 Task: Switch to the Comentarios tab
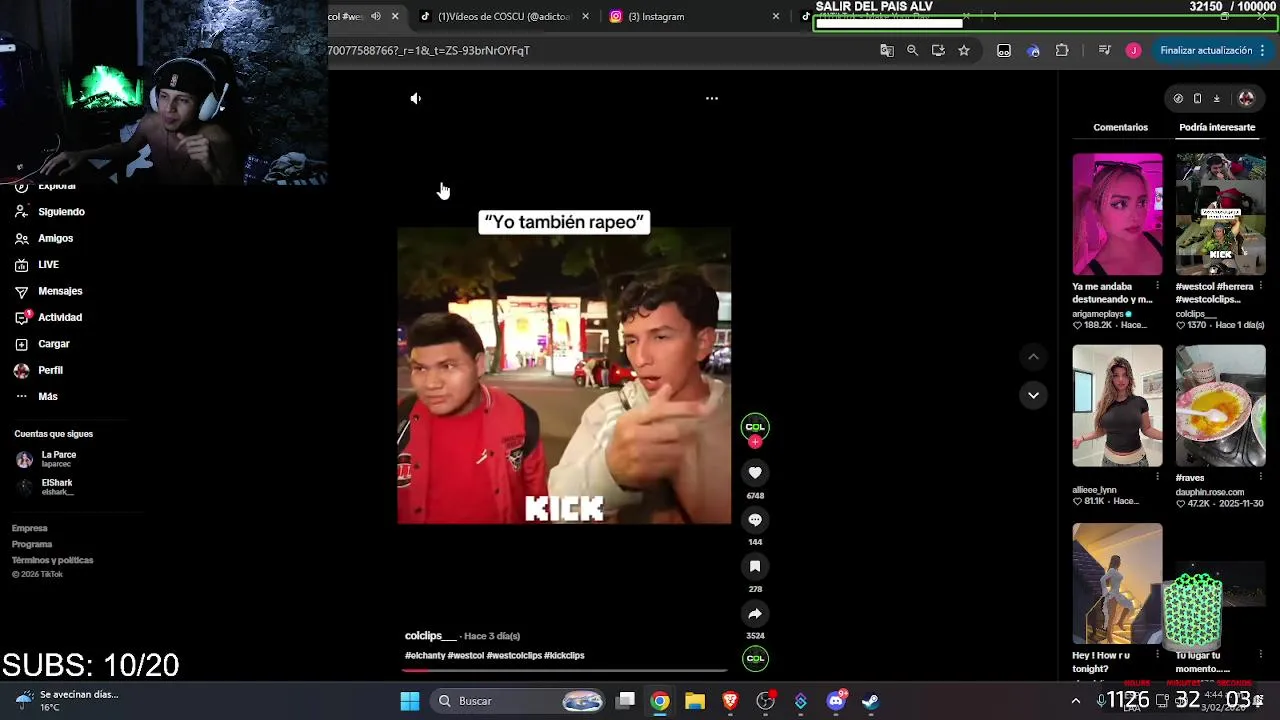(1120, 127)
